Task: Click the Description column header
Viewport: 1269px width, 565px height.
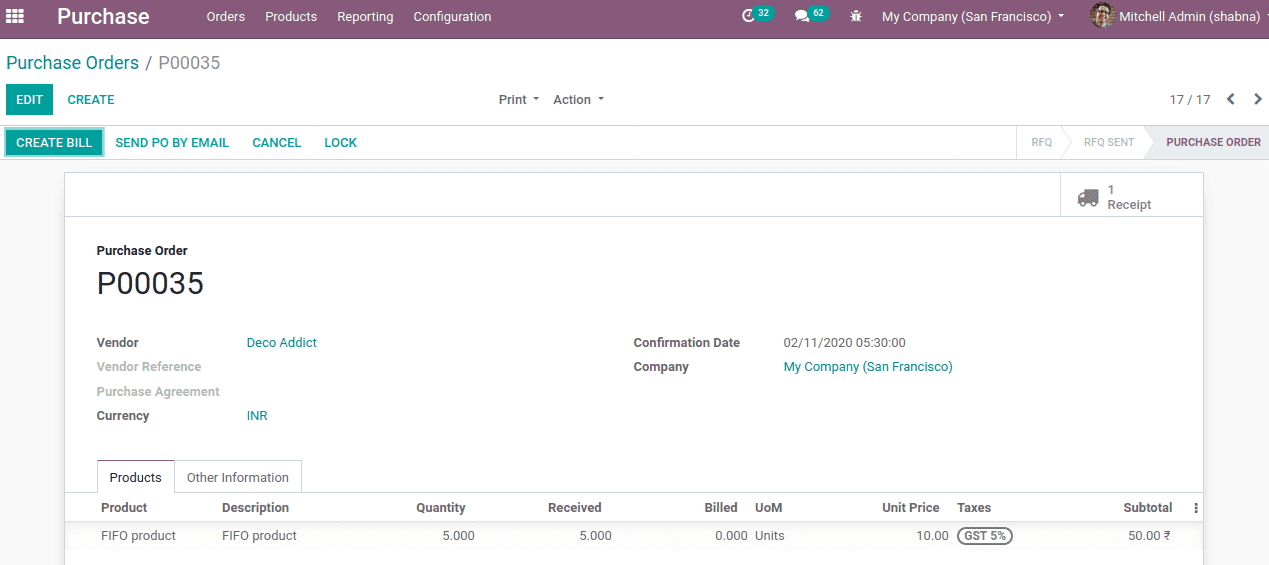Action: [x=255, y=508]
